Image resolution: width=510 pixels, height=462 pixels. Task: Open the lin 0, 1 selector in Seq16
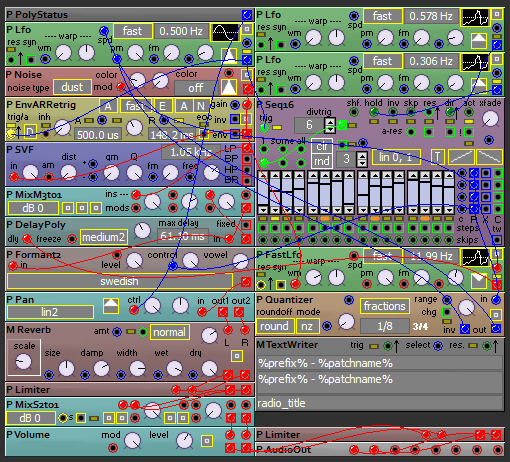(x=395, y=157)
